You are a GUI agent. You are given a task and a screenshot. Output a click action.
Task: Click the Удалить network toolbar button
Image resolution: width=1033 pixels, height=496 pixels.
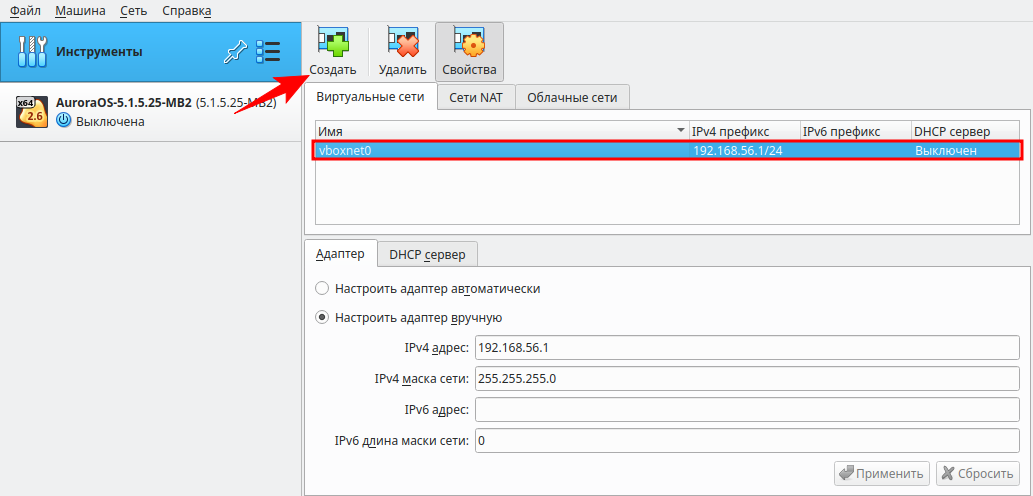[x=403, y=51]
